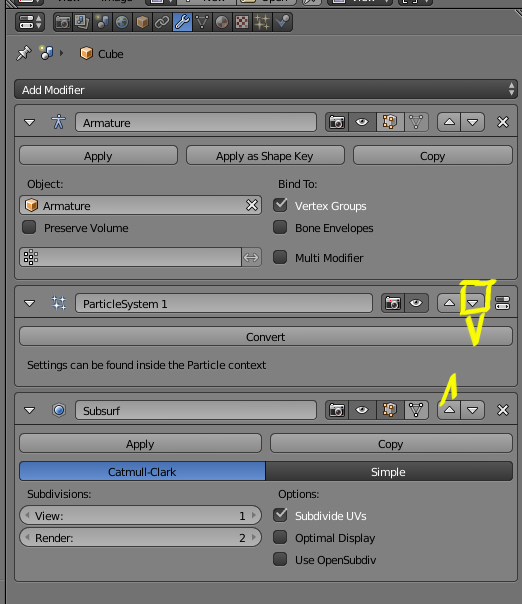Open the Particles properties tab
The image size is (522, 604).
pyautogui.click(x=262, y=22)
